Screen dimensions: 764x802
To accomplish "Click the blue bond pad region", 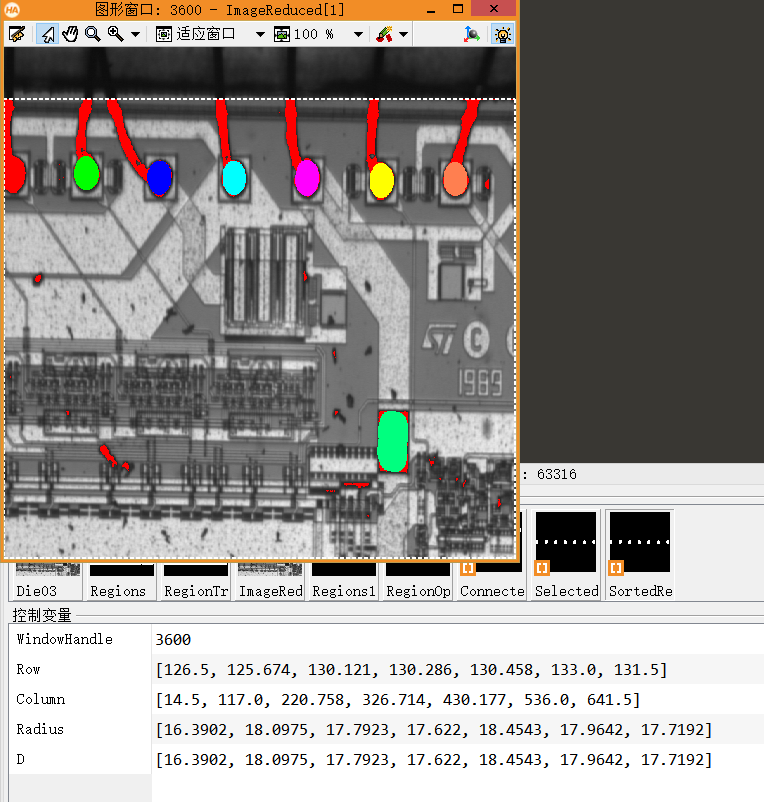I will [x=160, y=177].
